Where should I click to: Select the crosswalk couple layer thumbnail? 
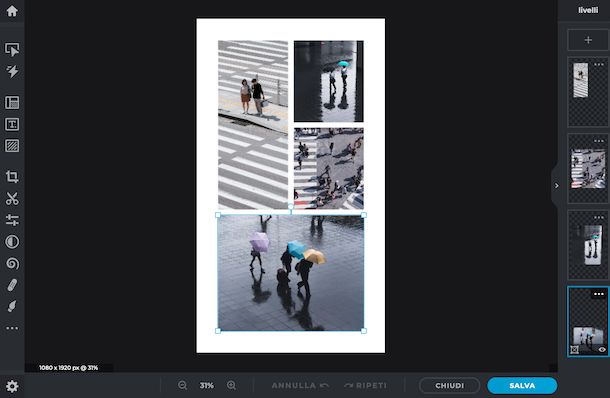588,92
